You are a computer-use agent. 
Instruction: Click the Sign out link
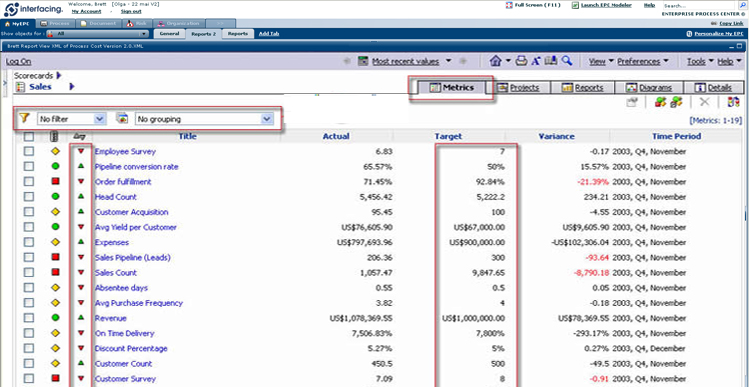click(131, 11)
